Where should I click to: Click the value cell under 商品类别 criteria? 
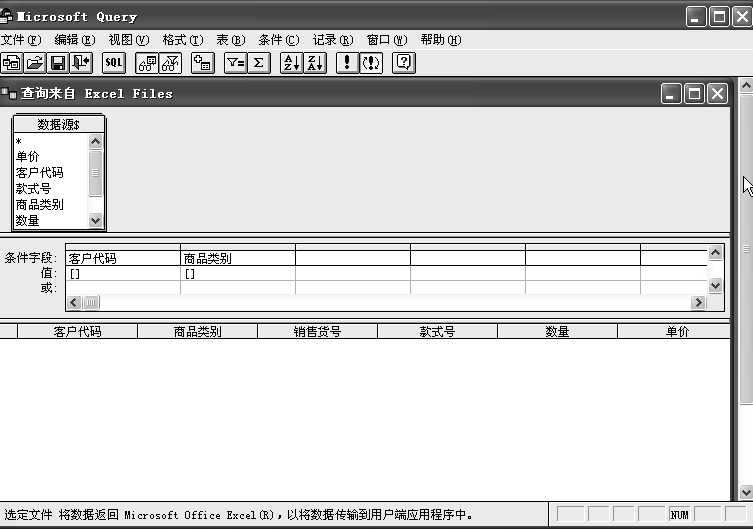(238, 274)
